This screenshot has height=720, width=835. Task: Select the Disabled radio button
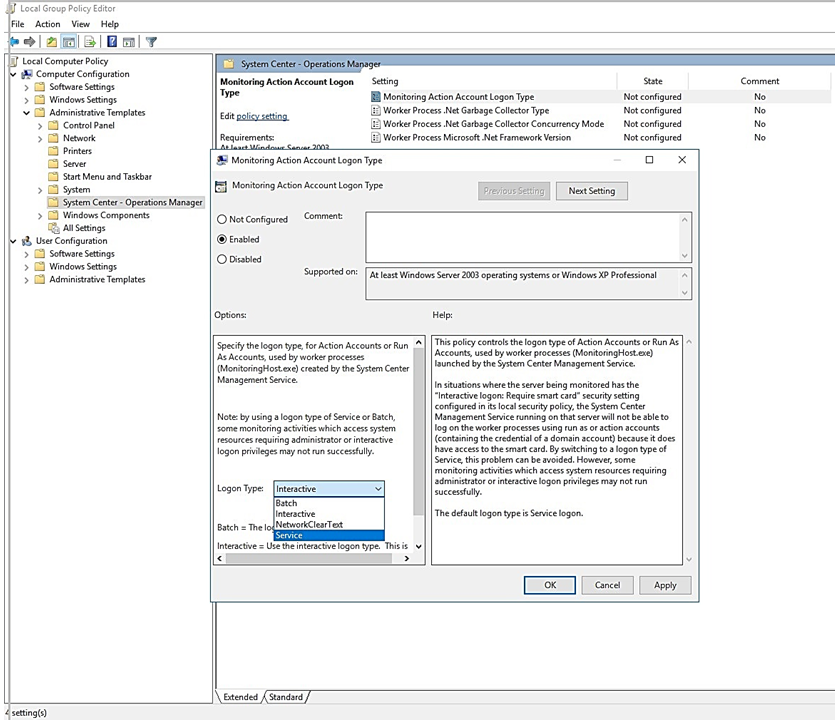[x=221, y=259]
